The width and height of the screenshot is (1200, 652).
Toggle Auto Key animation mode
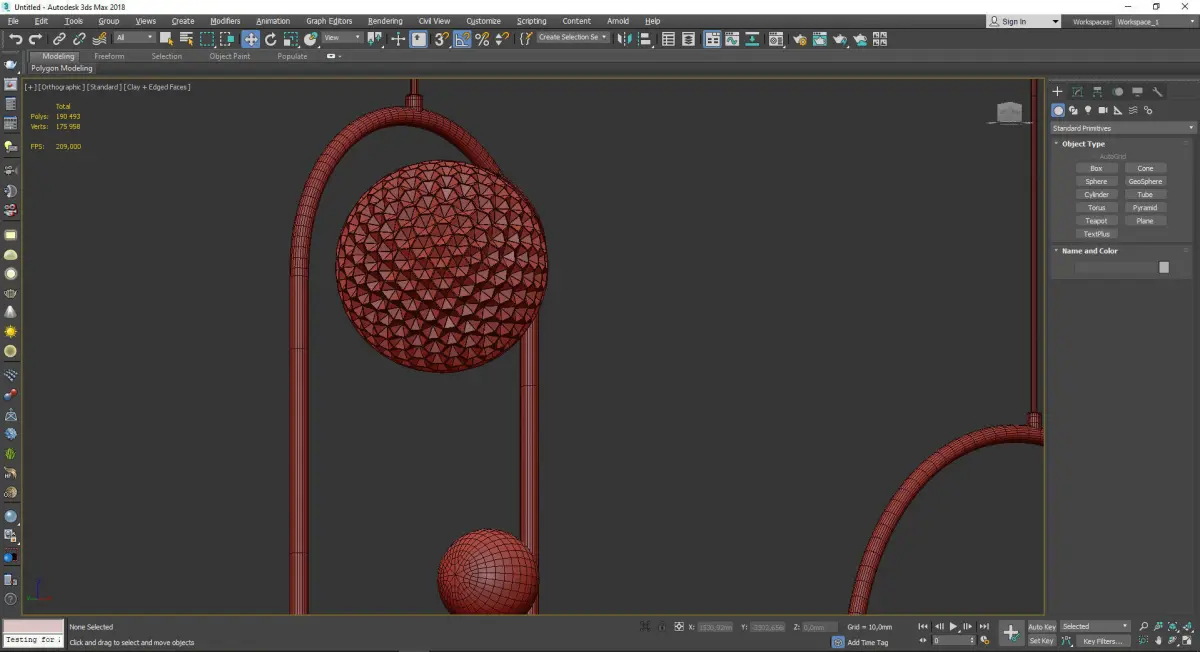[1041, 627]
